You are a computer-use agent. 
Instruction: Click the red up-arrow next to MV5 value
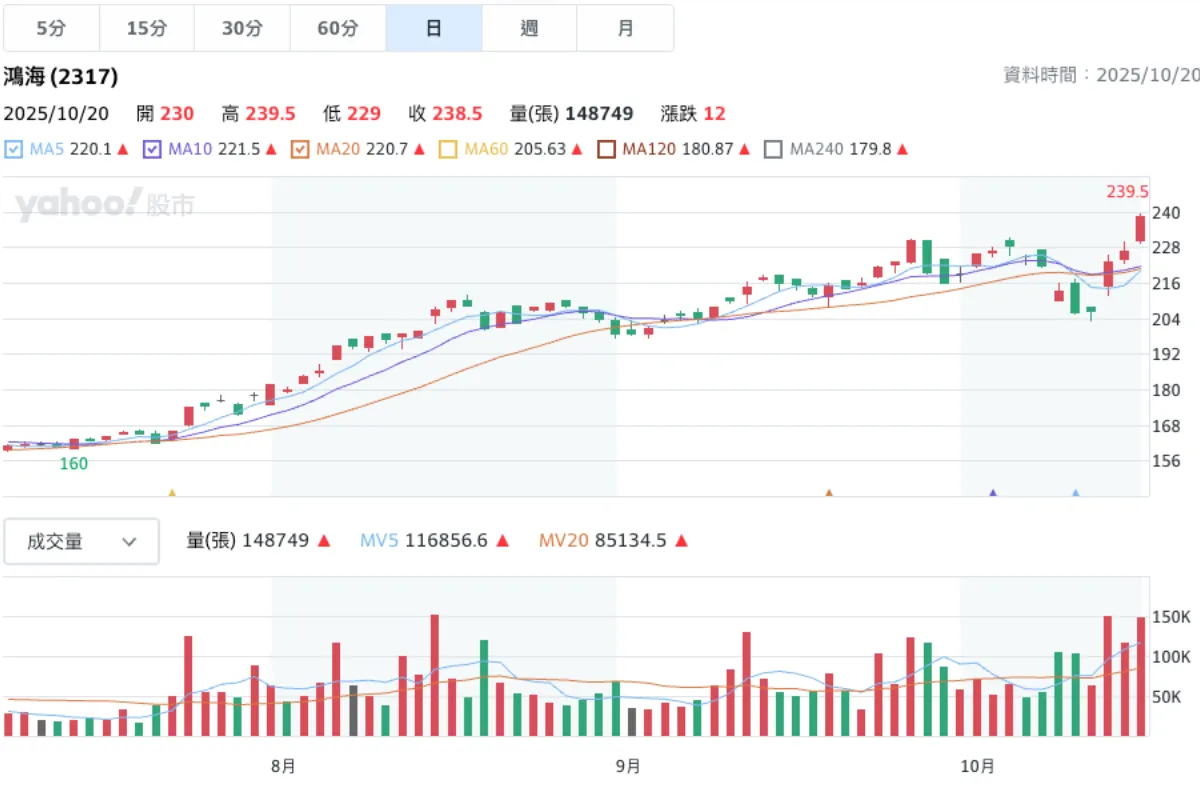[x=503, y=541]
